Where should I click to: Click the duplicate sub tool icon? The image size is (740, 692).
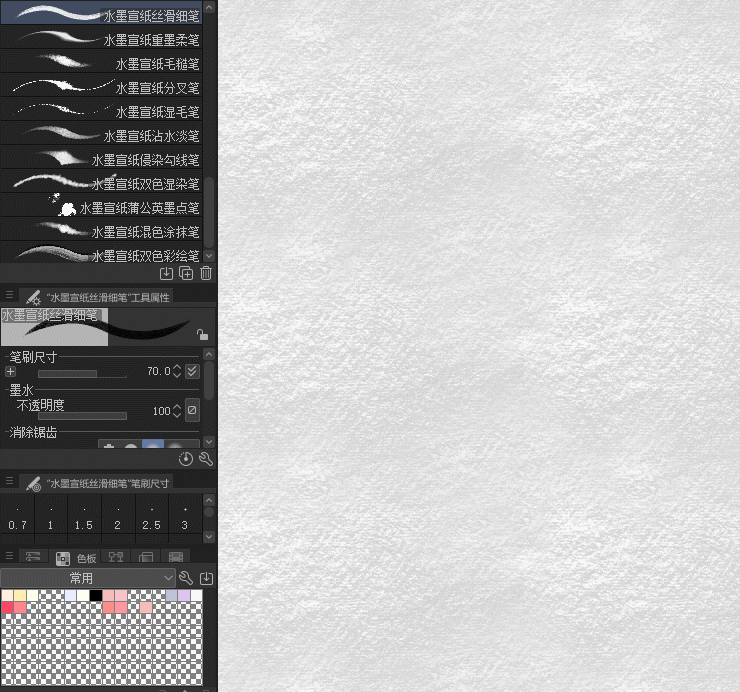186,273
